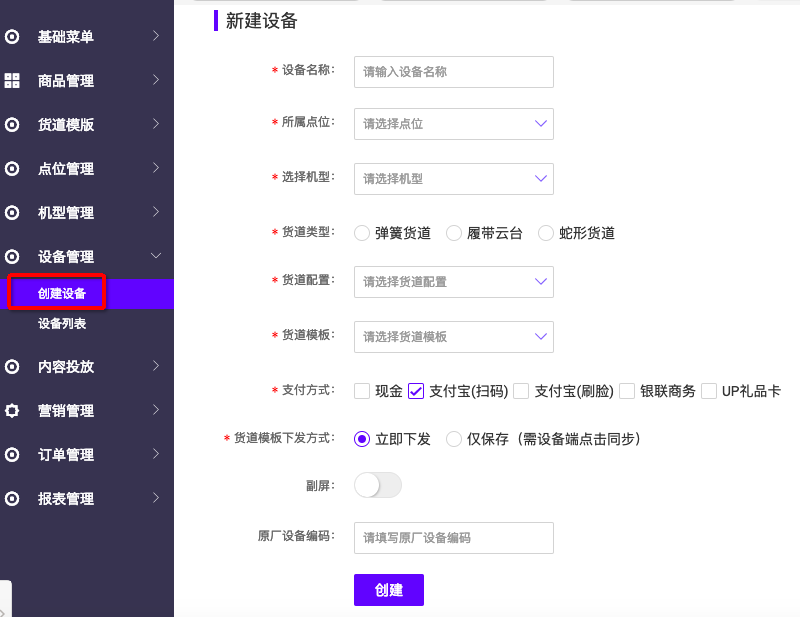Collapse the 设备管理 chevron arrow
Viewport: 800px width, 617px height.
pos(156,255)
